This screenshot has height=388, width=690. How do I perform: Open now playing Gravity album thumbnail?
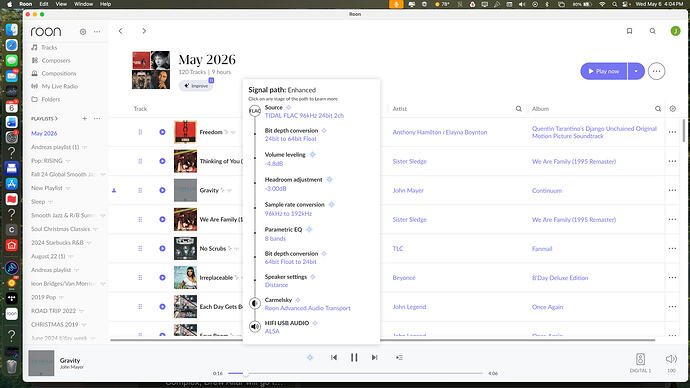click(41, 363)
